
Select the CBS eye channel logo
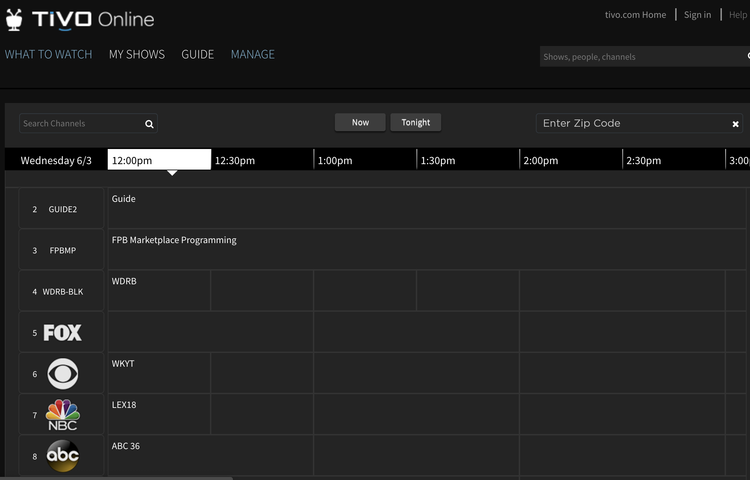[x=62, y=374]
